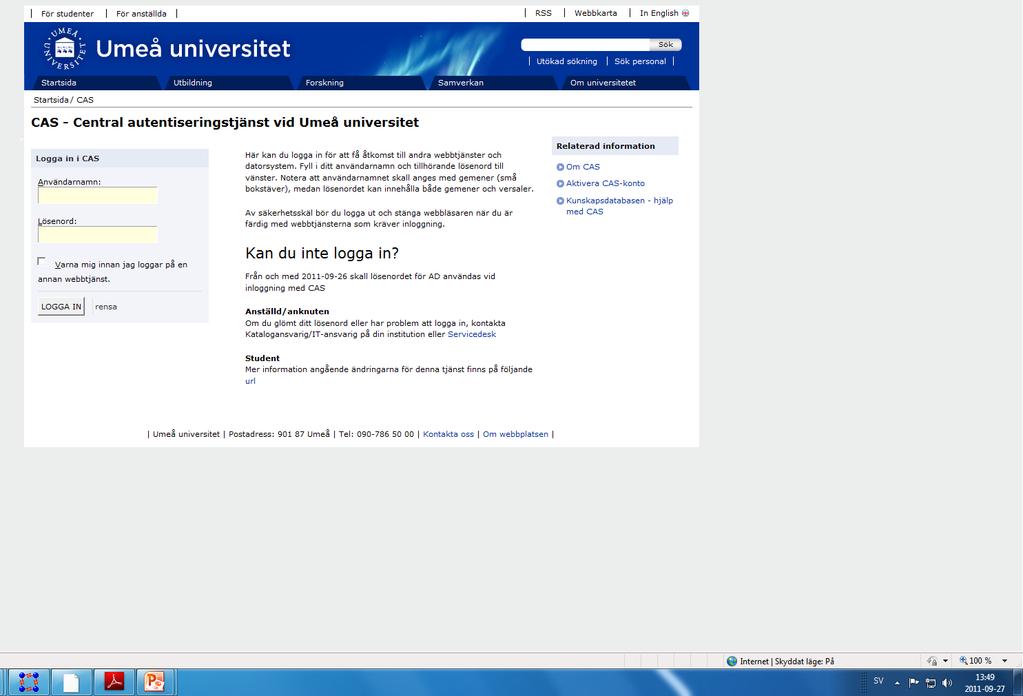Open the Samverkan navigation tab
Viewport: 1023px width, 696px height.
tap(491, 83)
